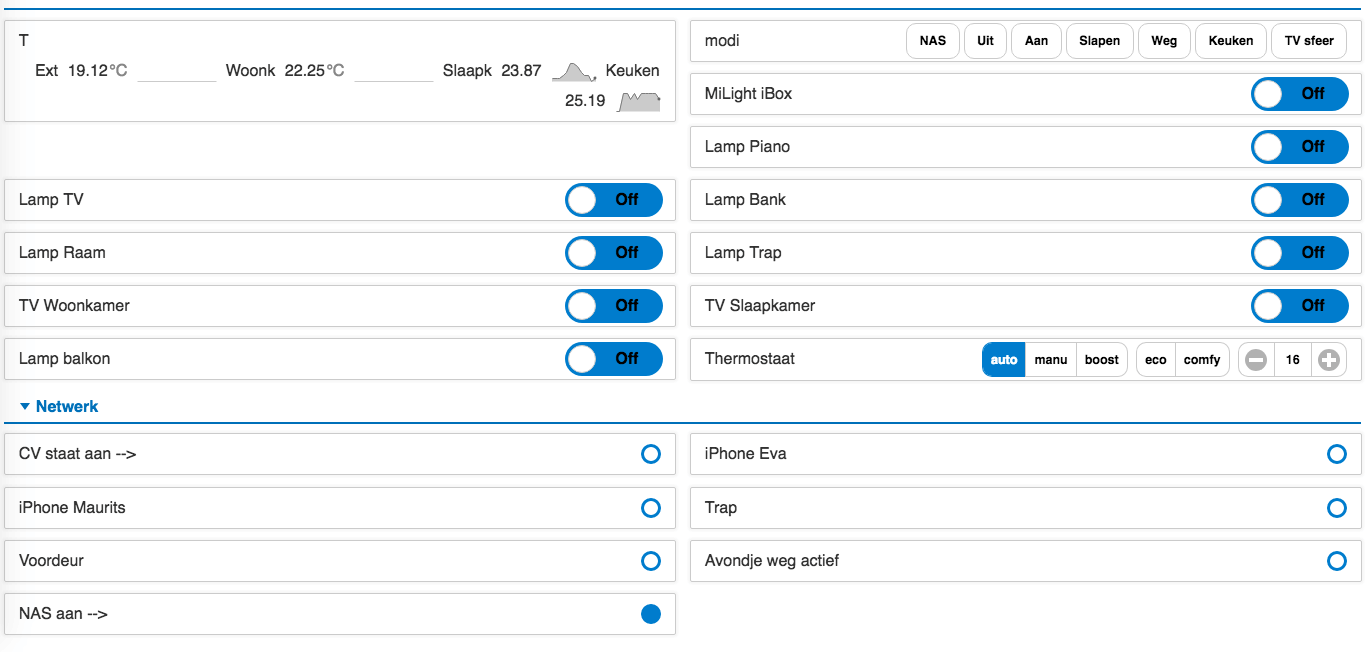Set thermostat to comfy preset

[x=1202, y=360]
